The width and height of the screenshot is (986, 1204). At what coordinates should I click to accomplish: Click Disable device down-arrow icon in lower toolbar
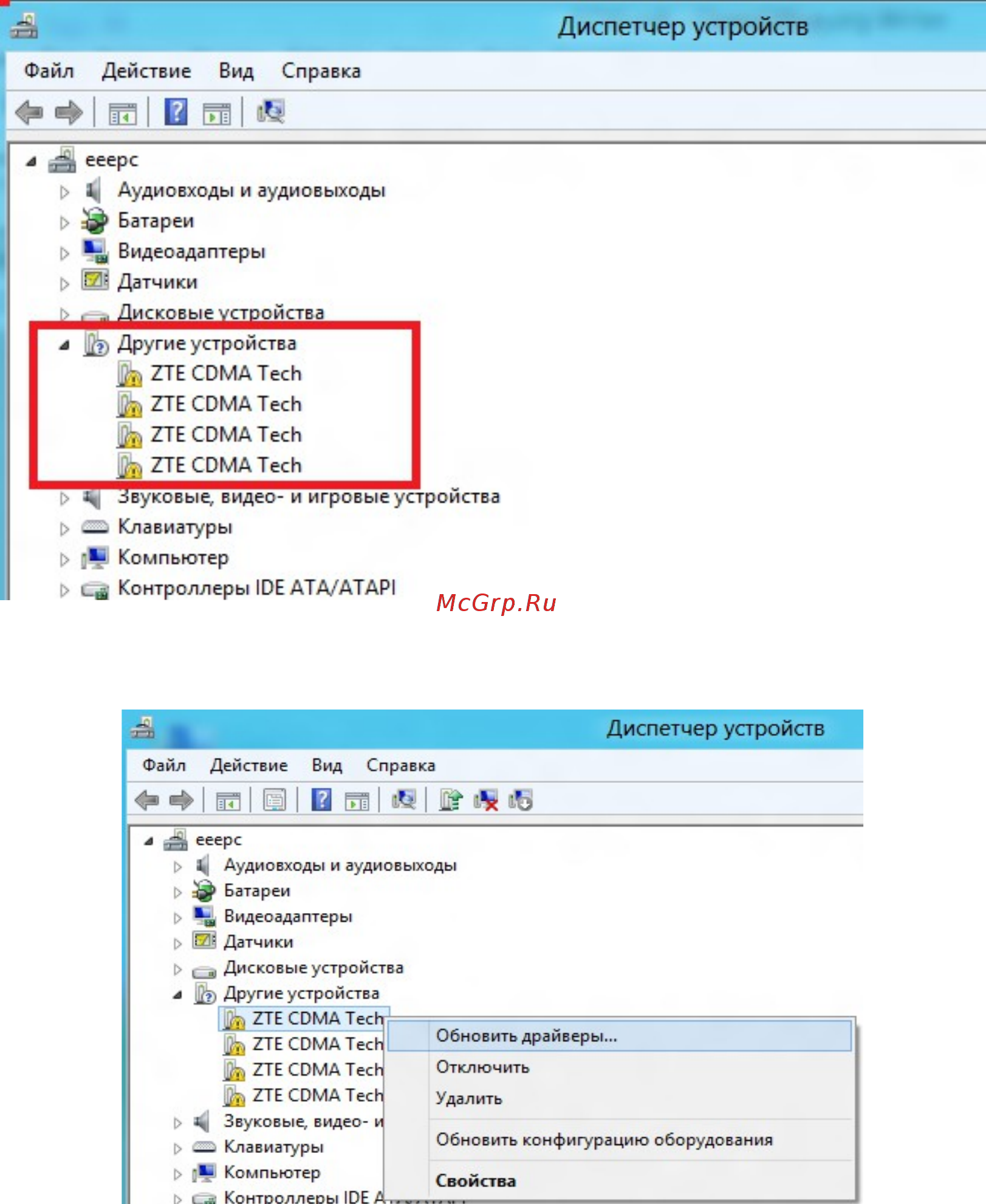[x=521, y=800]
